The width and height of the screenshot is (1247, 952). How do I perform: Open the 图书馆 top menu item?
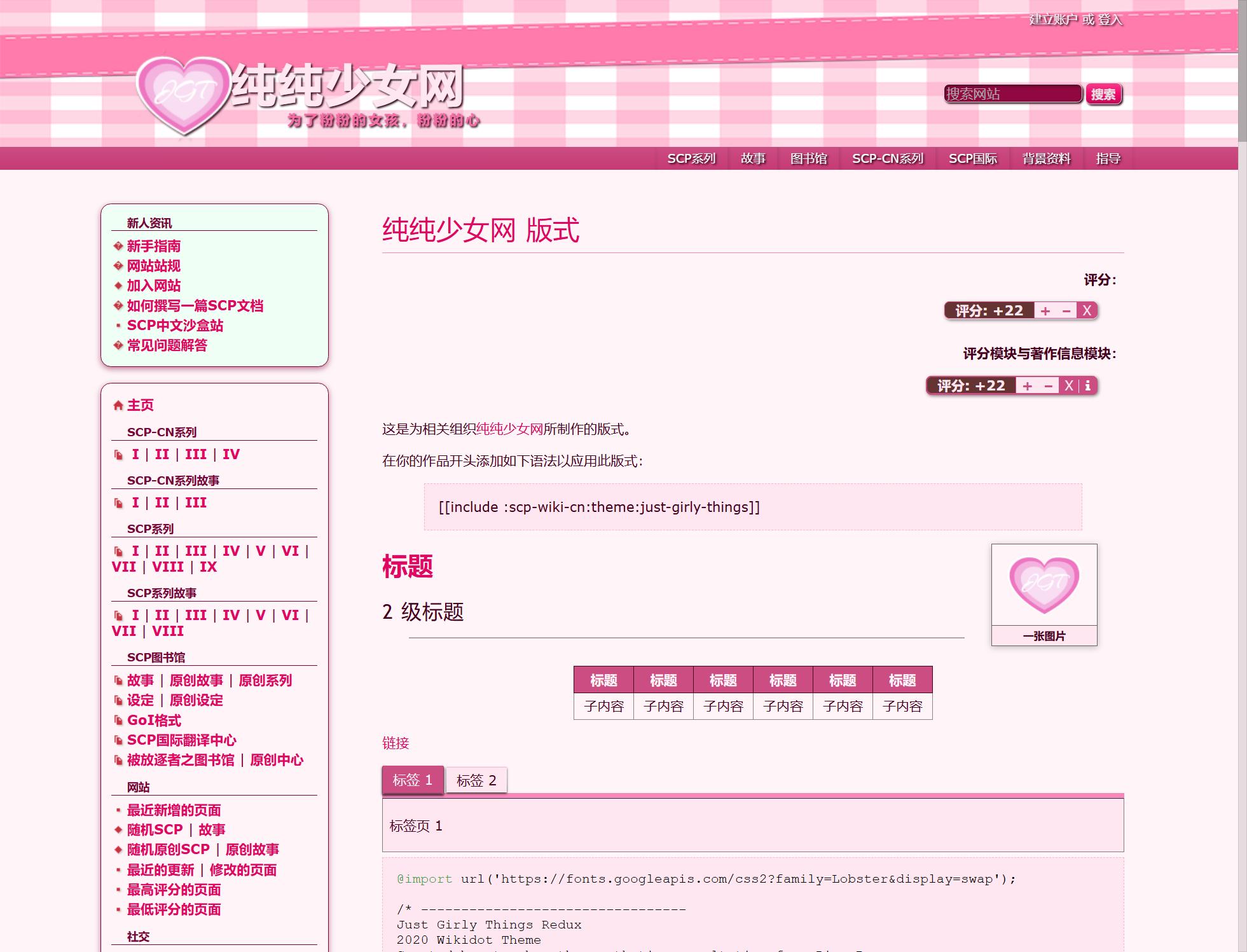click(808, 158)
